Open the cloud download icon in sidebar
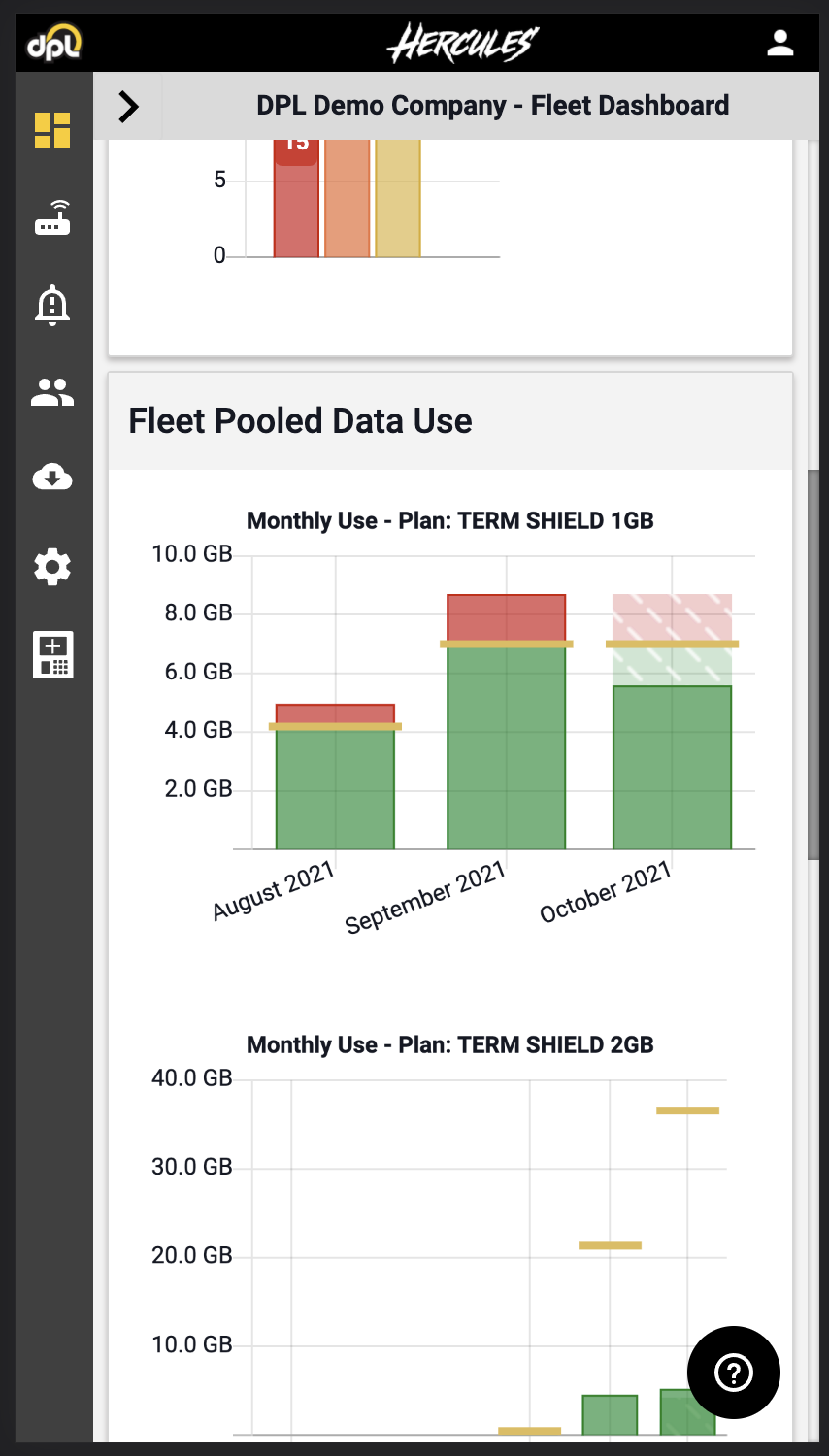Viewport: 829px width, 1456px height. (52, 477)
